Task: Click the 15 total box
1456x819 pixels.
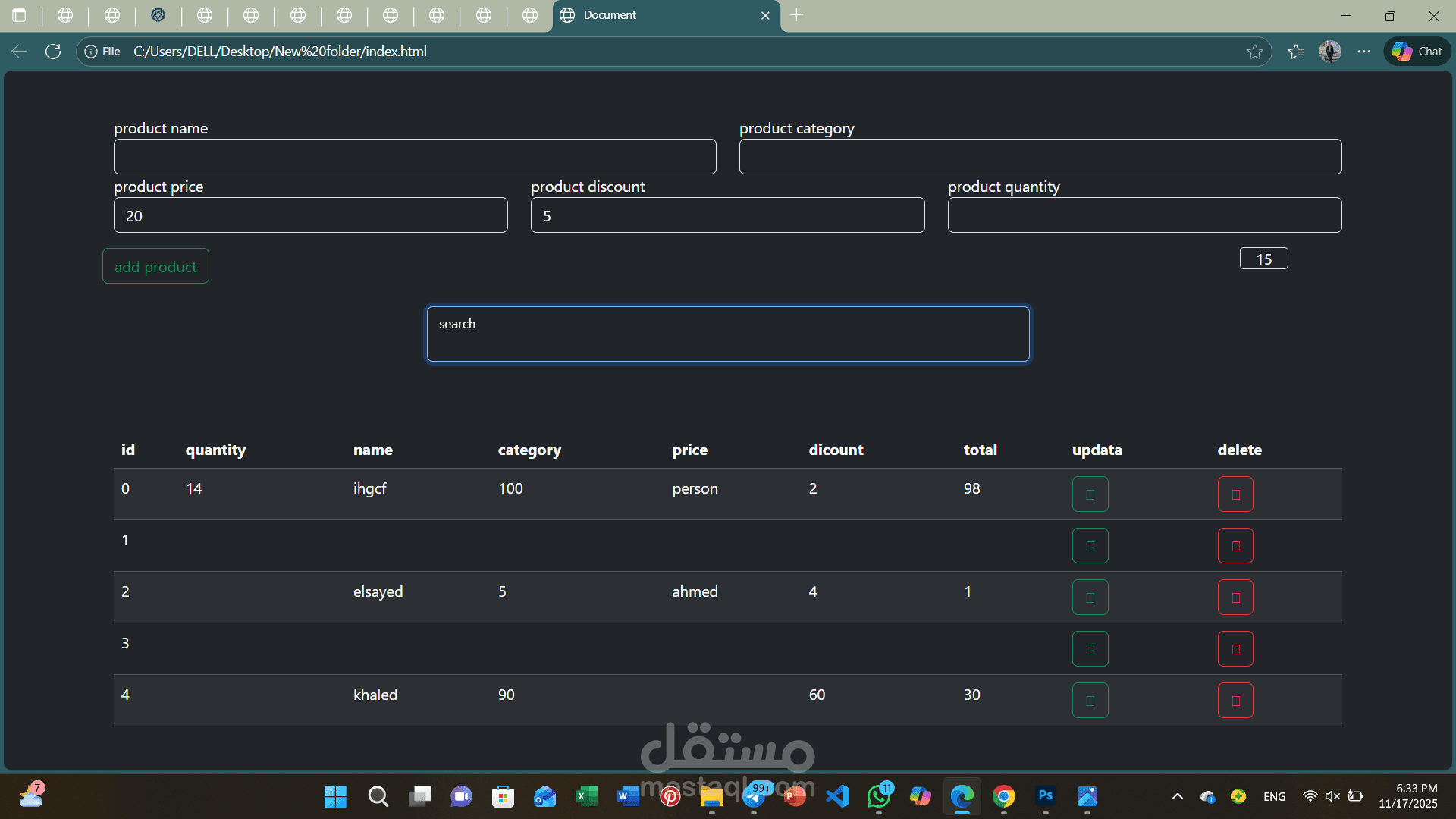Action: pyautogui.click(x=1263, y=259)
